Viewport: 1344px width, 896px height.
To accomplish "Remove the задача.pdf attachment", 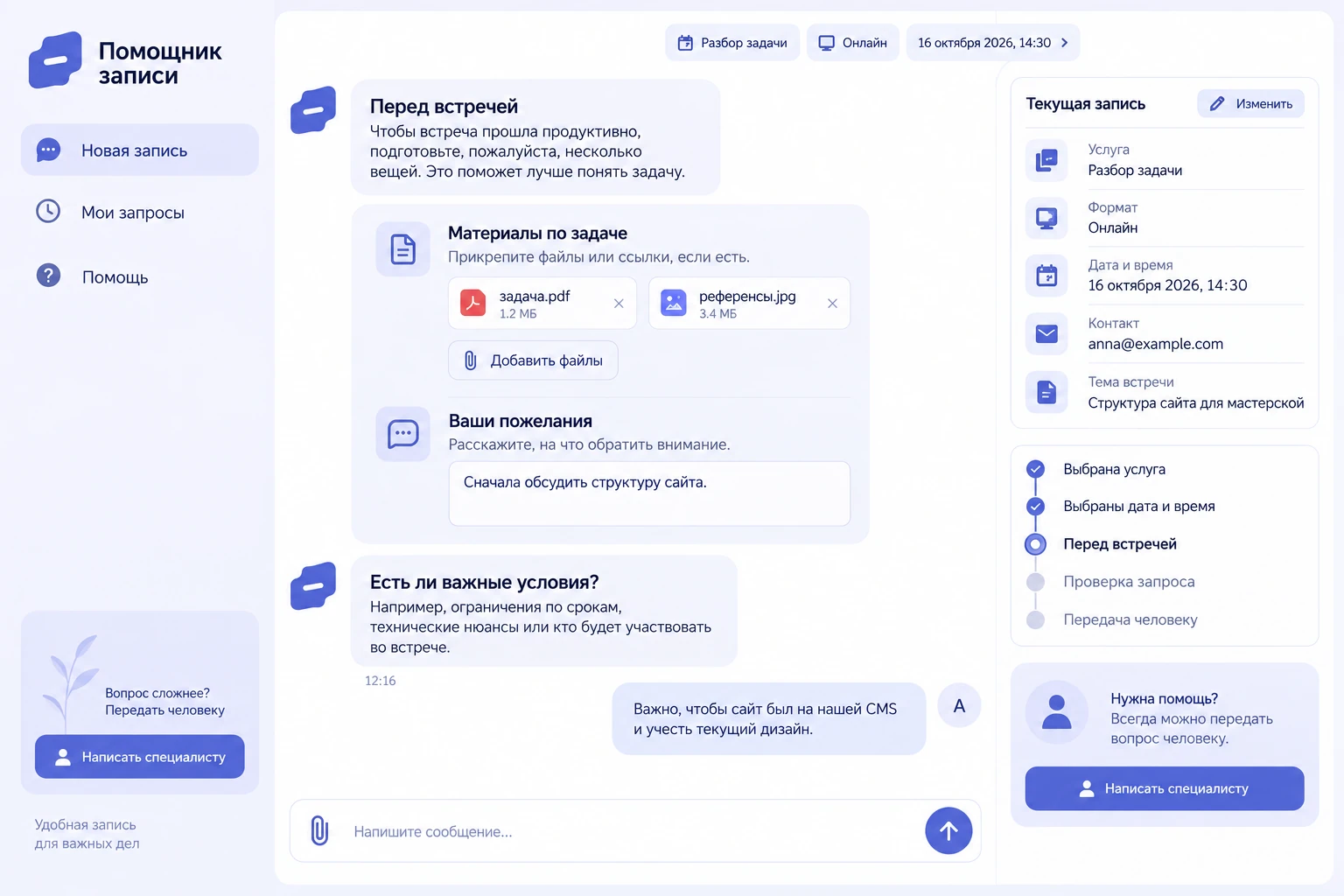I will [619, 304].
